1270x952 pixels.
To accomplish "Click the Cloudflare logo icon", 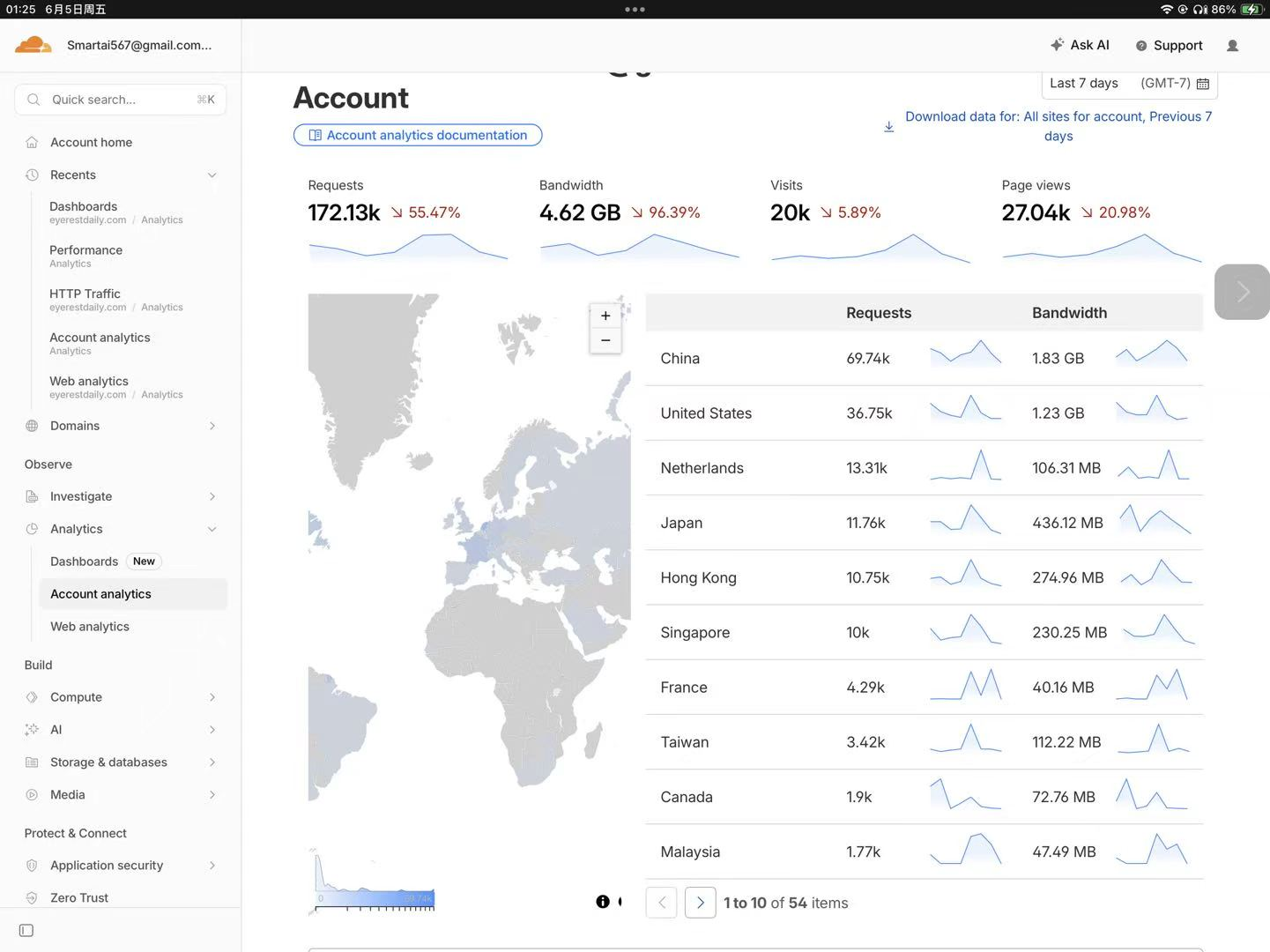I will click(x=33, y=45).
